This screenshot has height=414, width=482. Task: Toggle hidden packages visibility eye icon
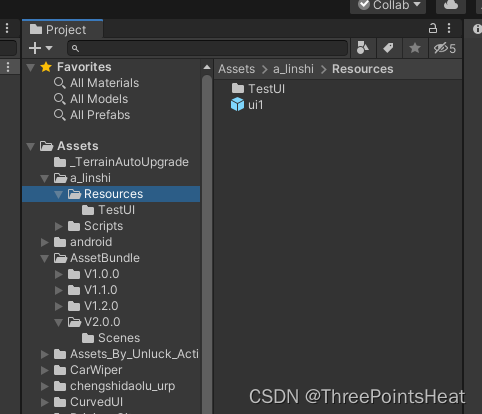click(445, 48)
